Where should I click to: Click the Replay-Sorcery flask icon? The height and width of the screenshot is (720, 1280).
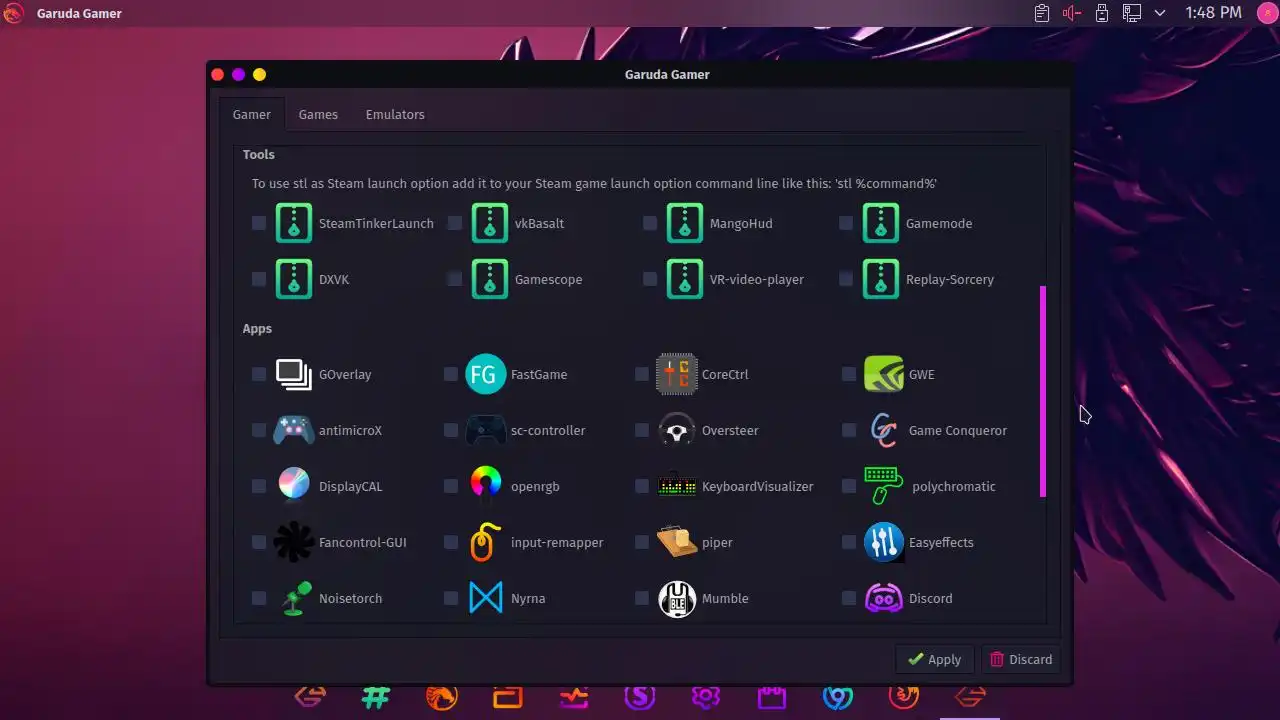click(x=880, y=279)
